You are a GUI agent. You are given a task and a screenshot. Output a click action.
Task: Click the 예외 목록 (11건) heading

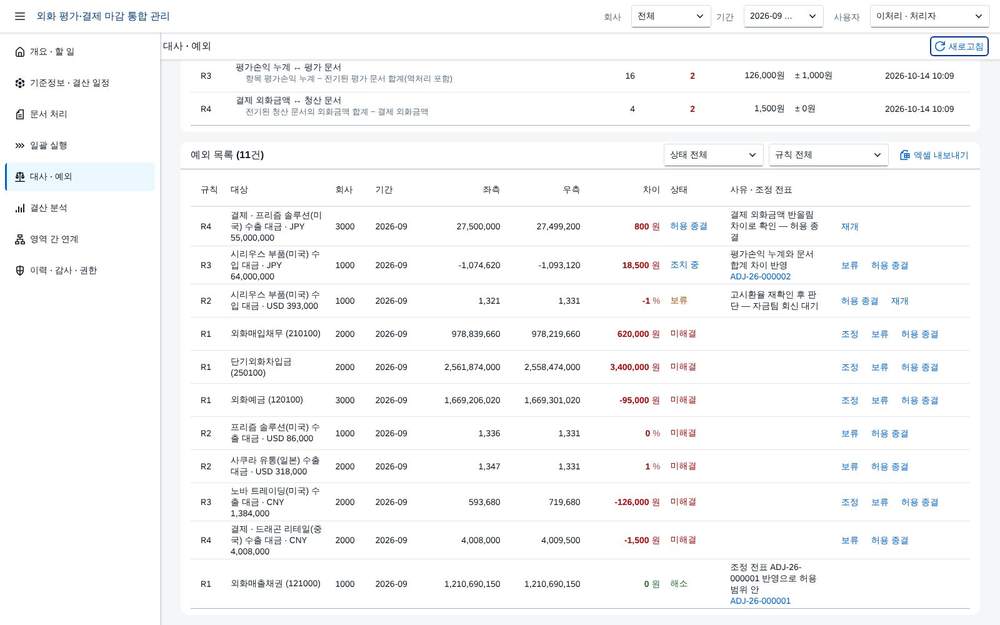coord(227,155)
